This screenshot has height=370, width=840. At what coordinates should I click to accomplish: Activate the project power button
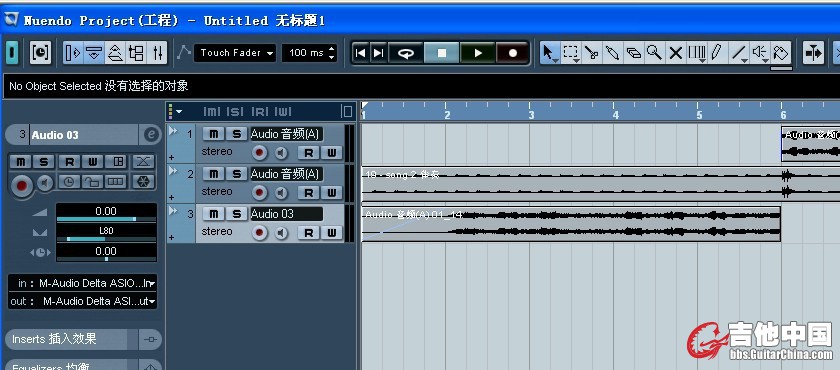[12, 52]
